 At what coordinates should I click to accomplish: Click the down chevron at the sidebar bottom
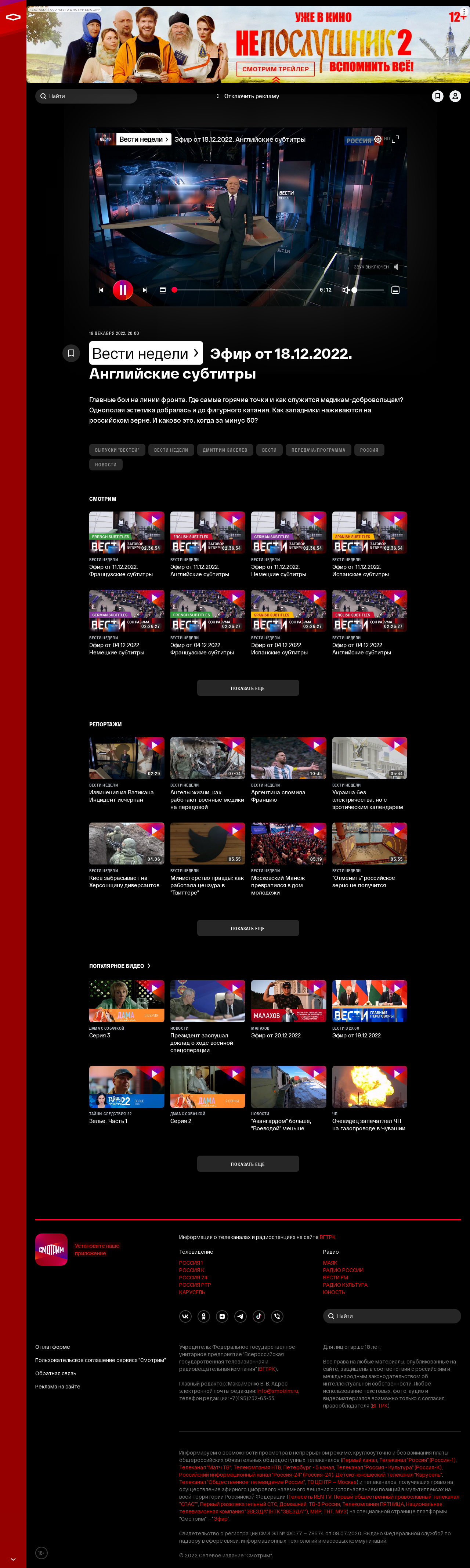(x=13, y=1560)
